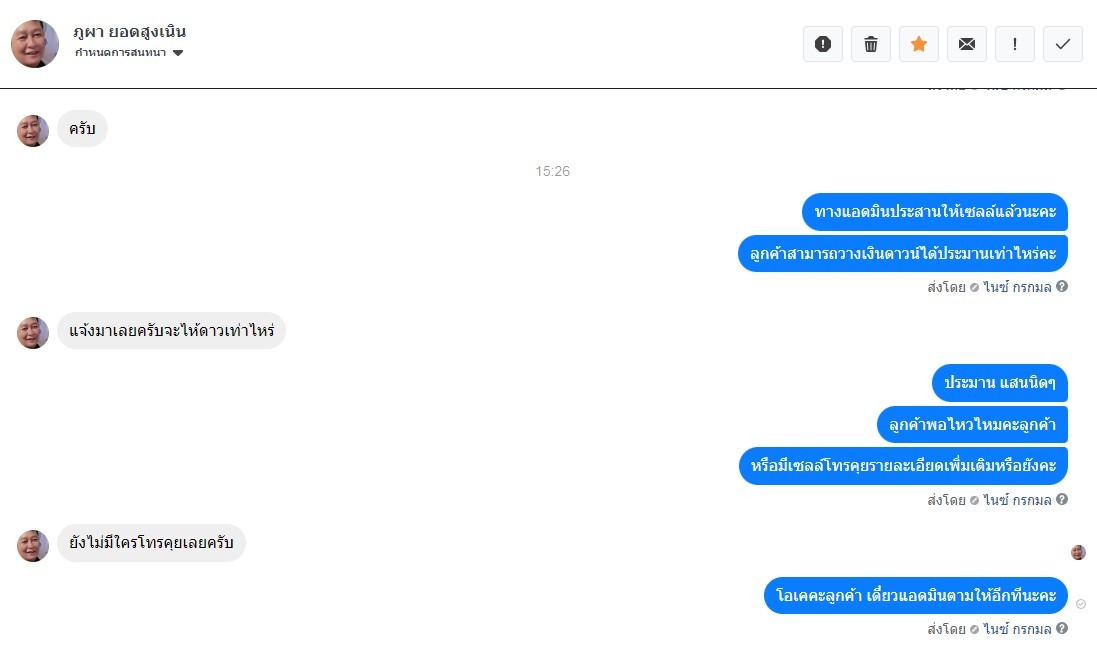
Task: Select sender avatar beside ครับ message
Action: click(33, 131)
